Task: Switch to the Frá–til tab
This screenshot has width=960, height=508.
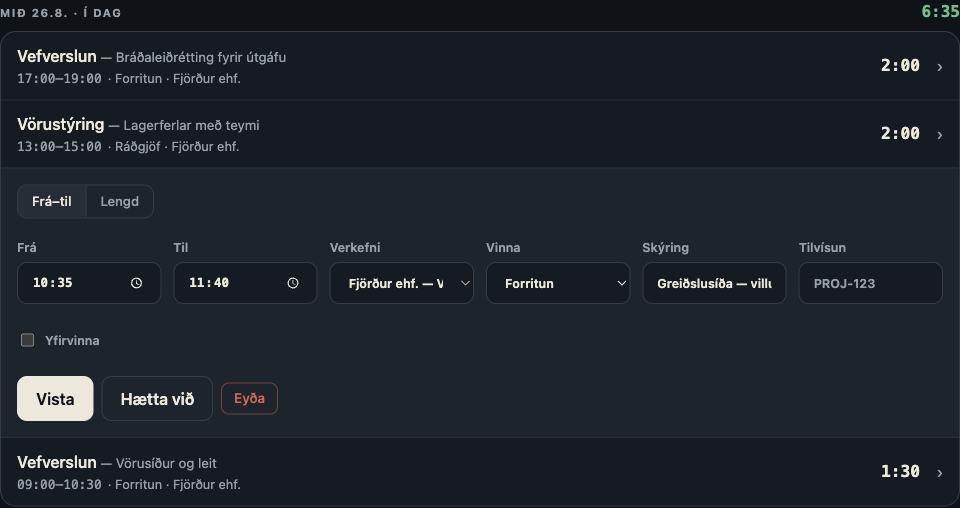Action: click(52, 201)
